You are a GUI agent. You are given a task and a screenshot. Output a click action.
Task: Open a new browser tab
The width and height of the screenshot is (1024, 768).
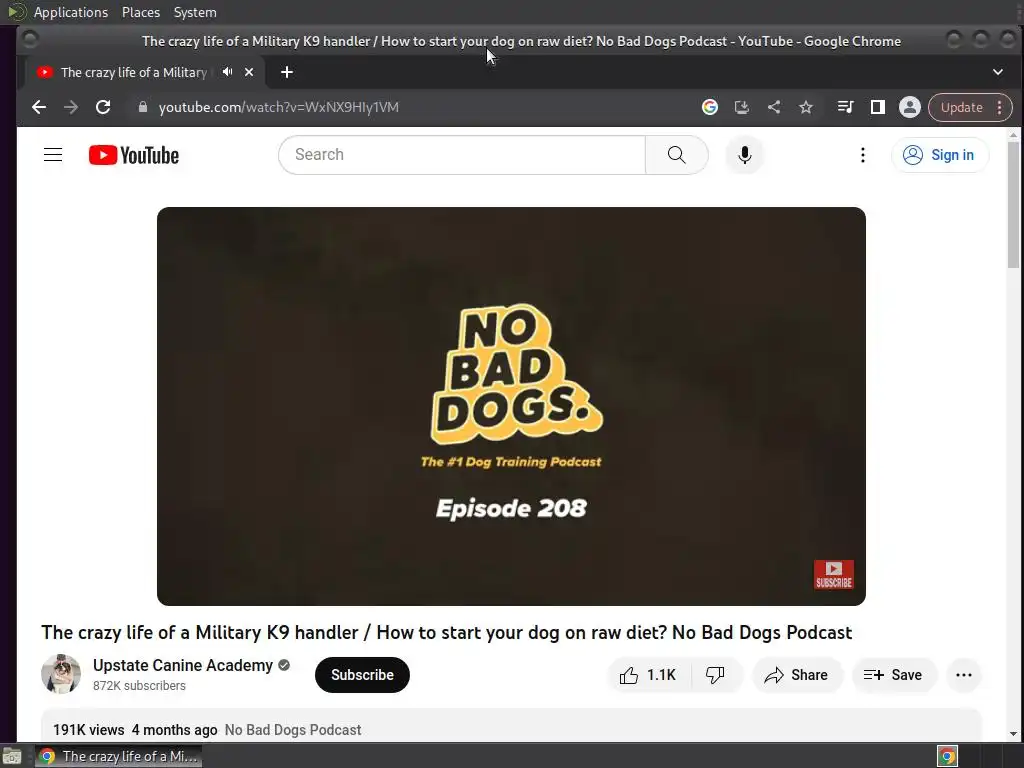[x=287, y=72]
